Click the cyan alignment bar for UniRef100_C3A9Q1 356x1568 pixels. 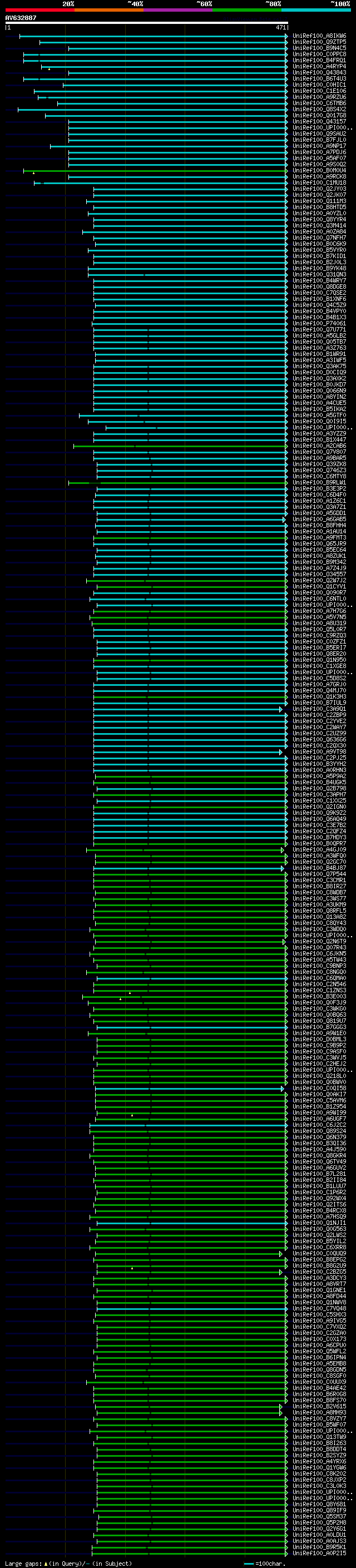pyautogui.click(x=187, y=709)
